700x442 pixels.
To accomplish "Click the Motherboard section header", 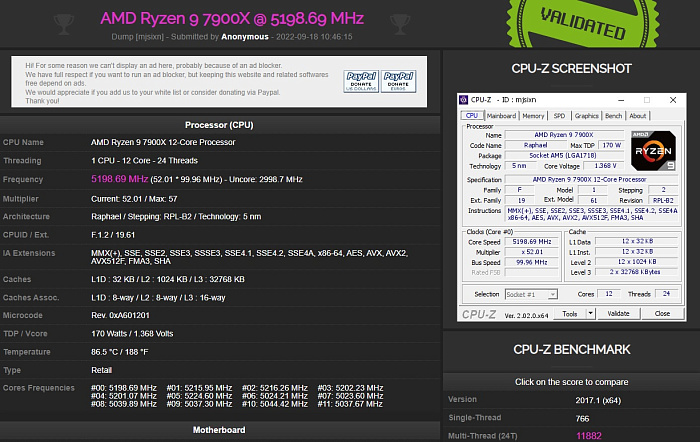I will (219, 430).
